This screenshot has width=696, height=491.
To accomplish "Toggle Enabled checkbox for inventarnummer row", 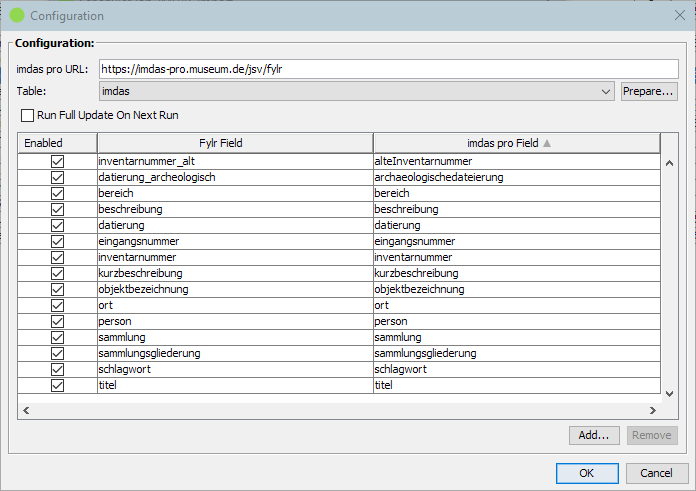I will pos(57,257).
